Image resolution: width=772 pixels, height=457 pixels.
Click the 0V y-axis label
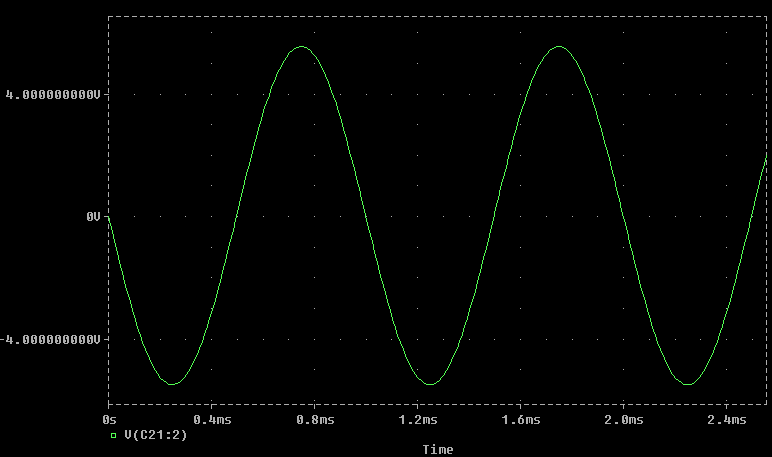[x=93, y=217]
